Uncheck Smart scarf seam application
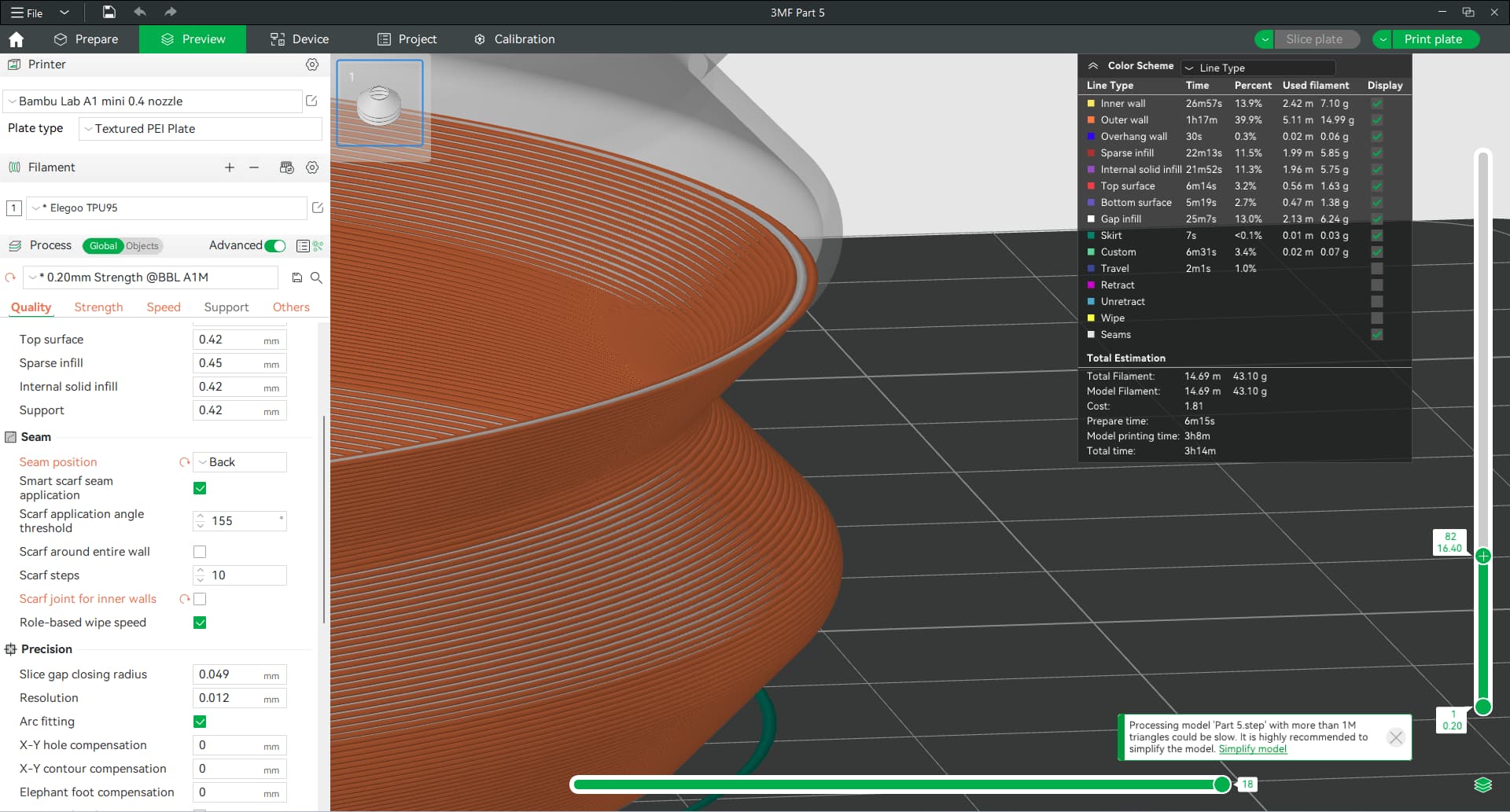The image size is (1510, 812). (200, 488)
